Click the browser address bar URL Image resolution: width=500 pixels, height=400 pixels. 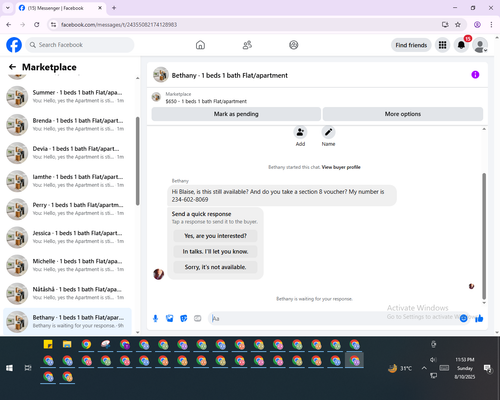119,25
